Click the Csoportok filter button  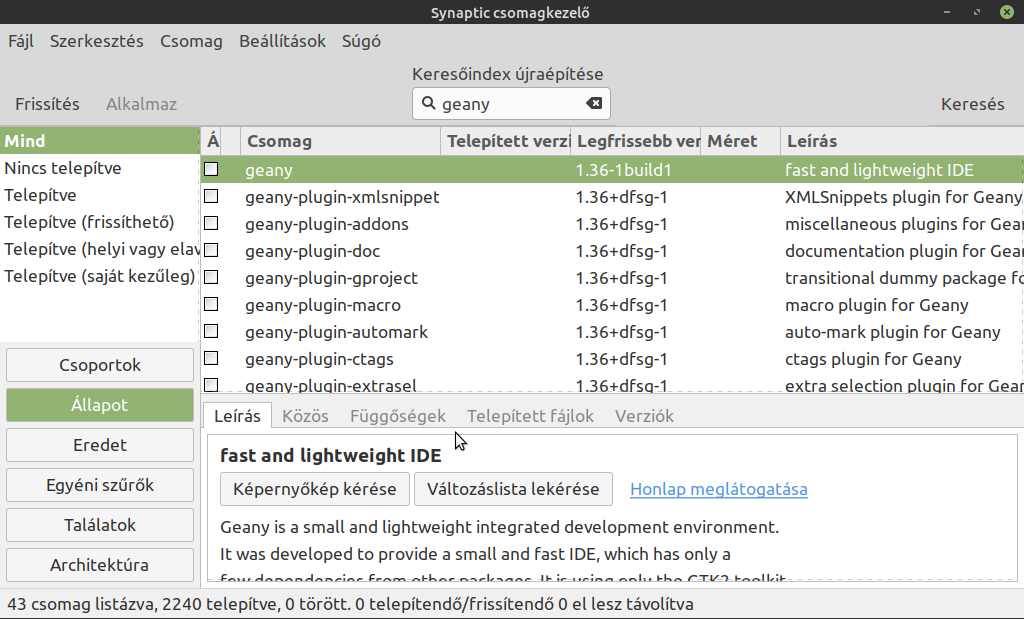pos(100,365)
